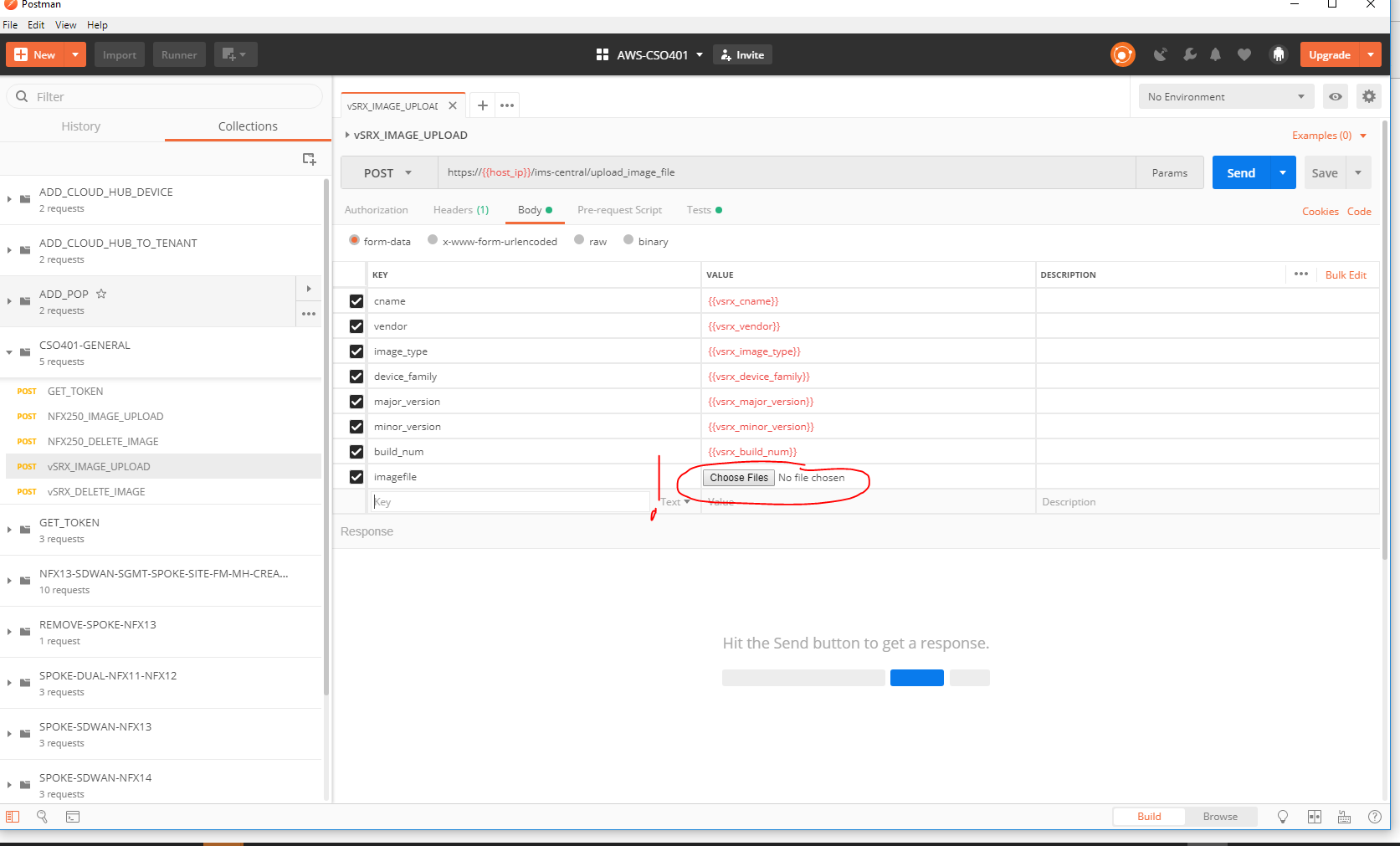The height and width of the screenshot is (846, 1400).
Task: Click the Send button
Action: [x=1241, y=172]
